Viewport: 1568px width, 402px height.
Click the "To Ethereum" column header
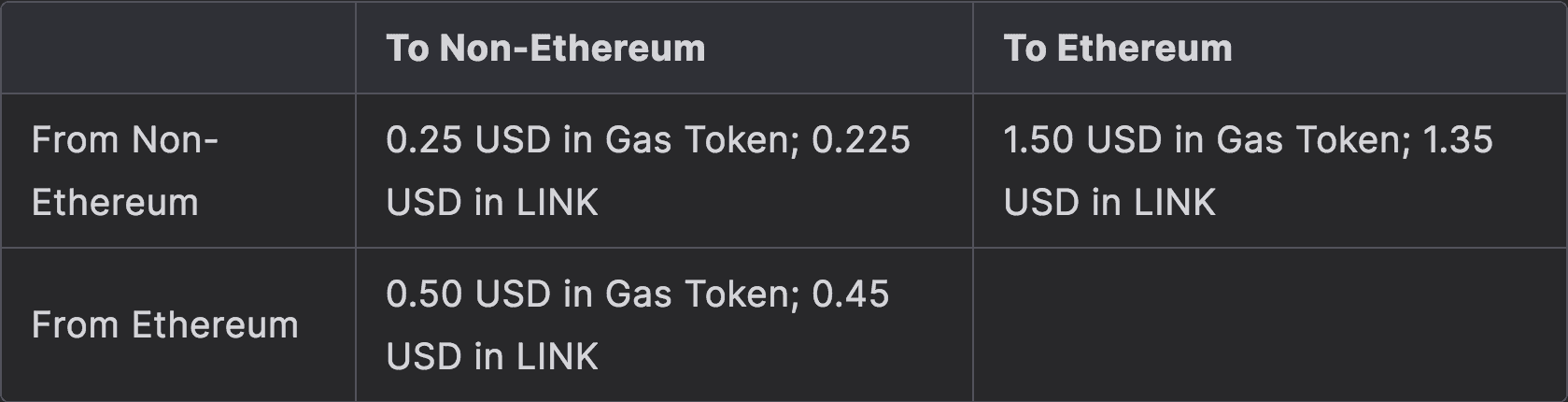[1118, 49]
